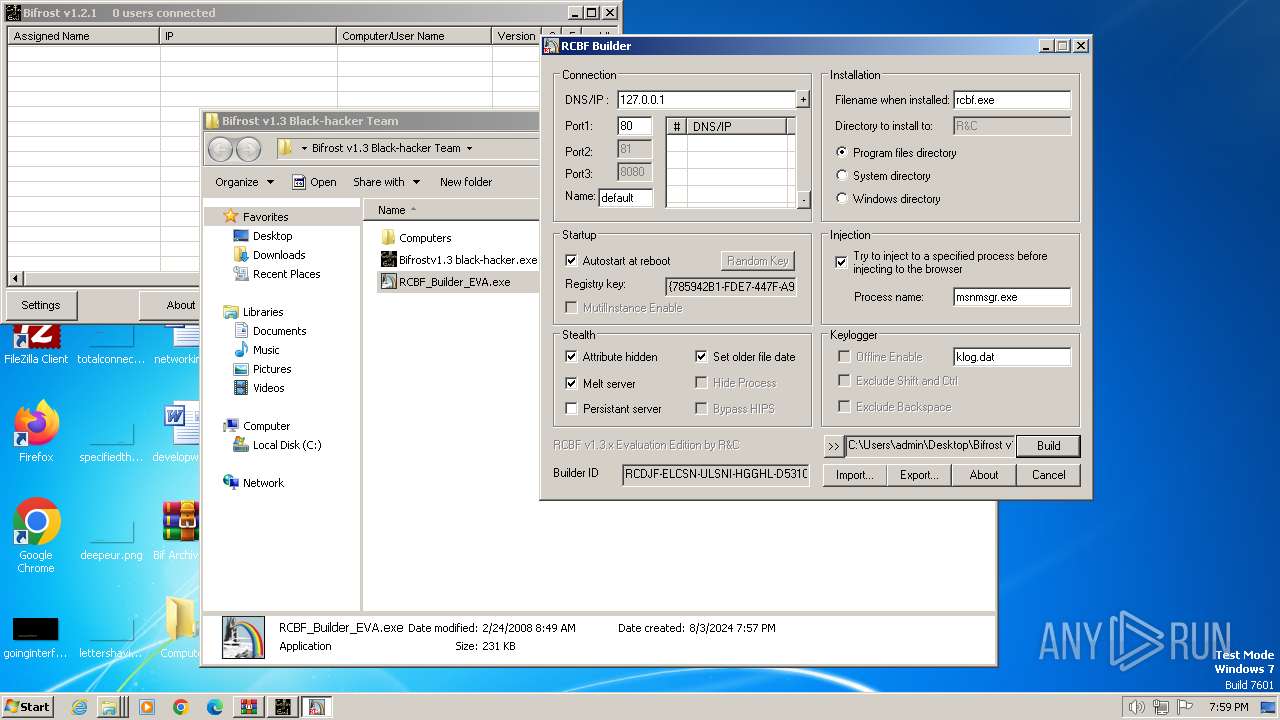Toggle Melt server checkbox
Viewport: 1280px width, 720px height.
[572, 384]
